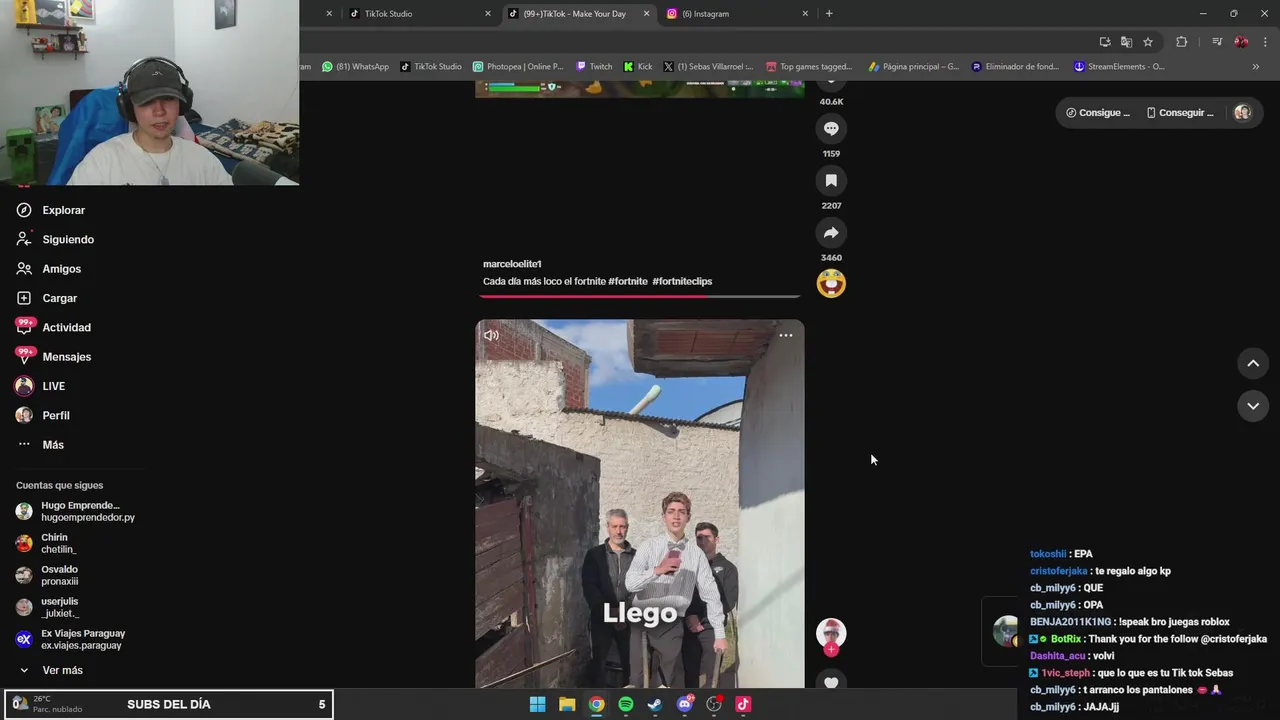Viewport: 1280px width, 720px height.
Task: Bookmark the Fortnite video
Action: [x=831, y=180]
